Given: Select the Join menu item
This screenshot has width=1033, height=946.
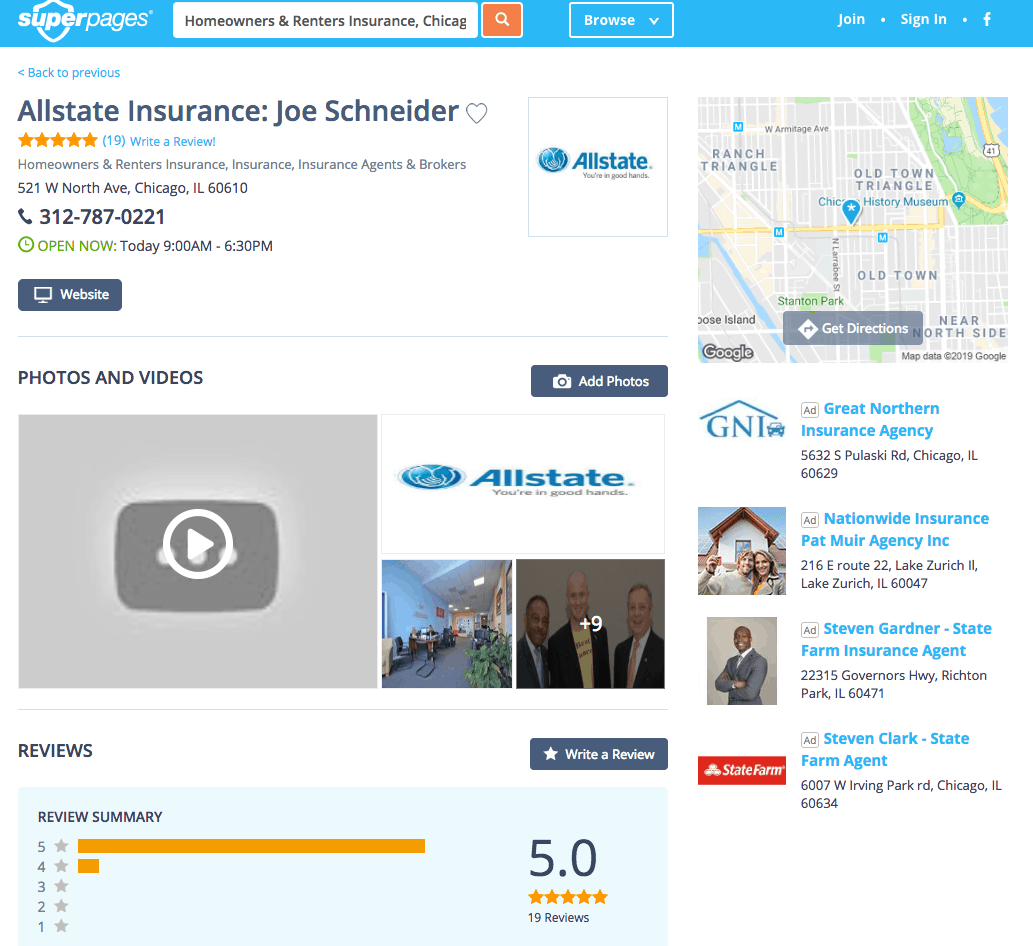Looking at the screenshot, I should (x=851, y=19).
